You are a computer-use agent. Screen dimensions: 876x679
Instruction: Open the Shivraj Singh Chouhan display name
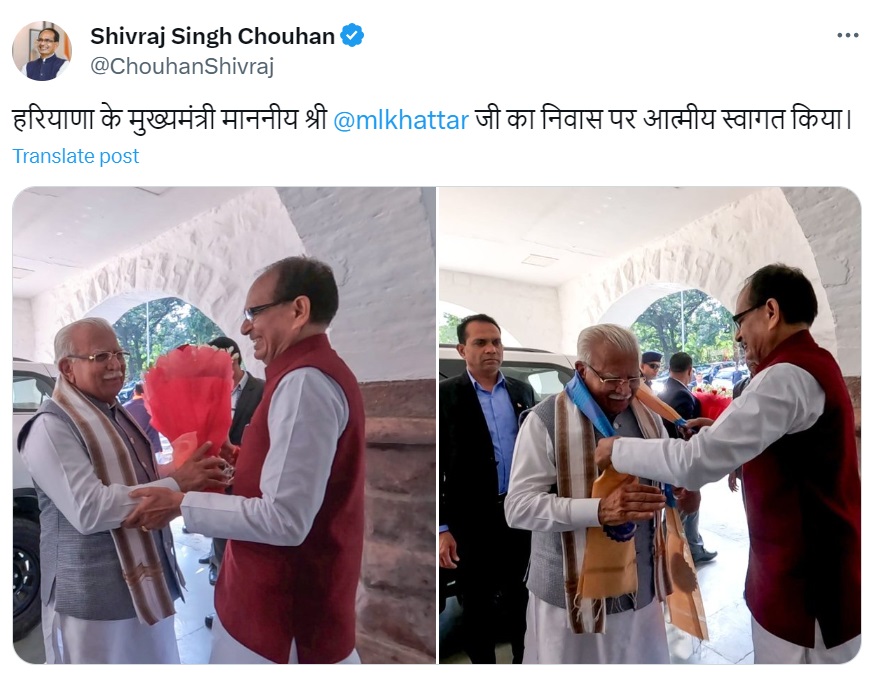[x=212, y=36]
